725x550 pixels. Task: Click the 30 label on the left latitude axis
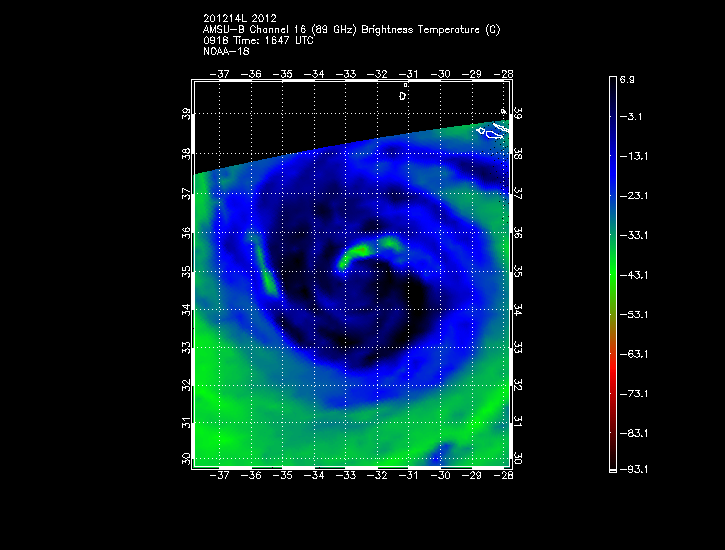coord(186,459)
